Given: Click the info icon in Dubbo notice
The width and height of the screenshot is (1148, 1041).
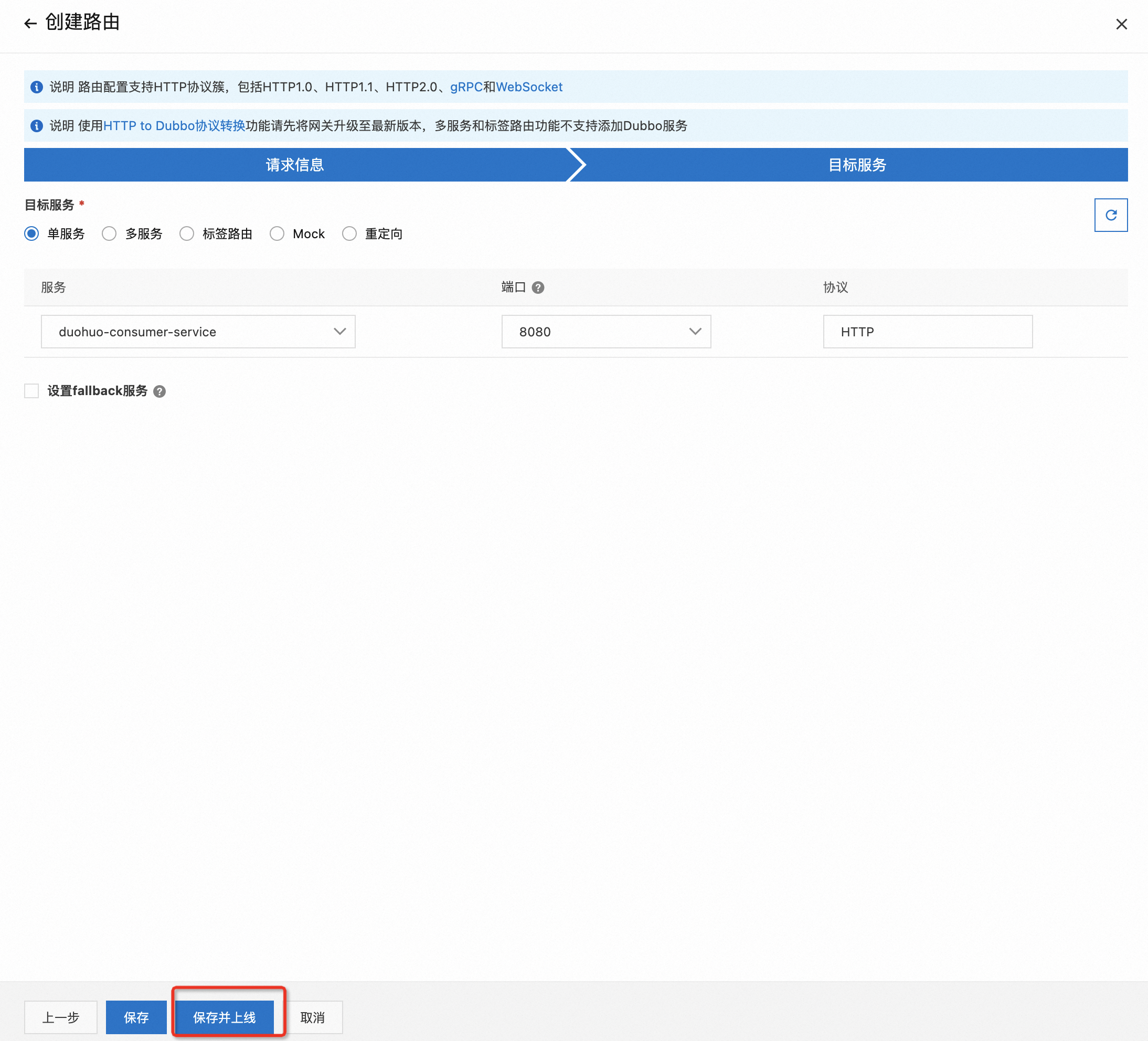Looking at the screenshot, I should click(x=36, y=126).
